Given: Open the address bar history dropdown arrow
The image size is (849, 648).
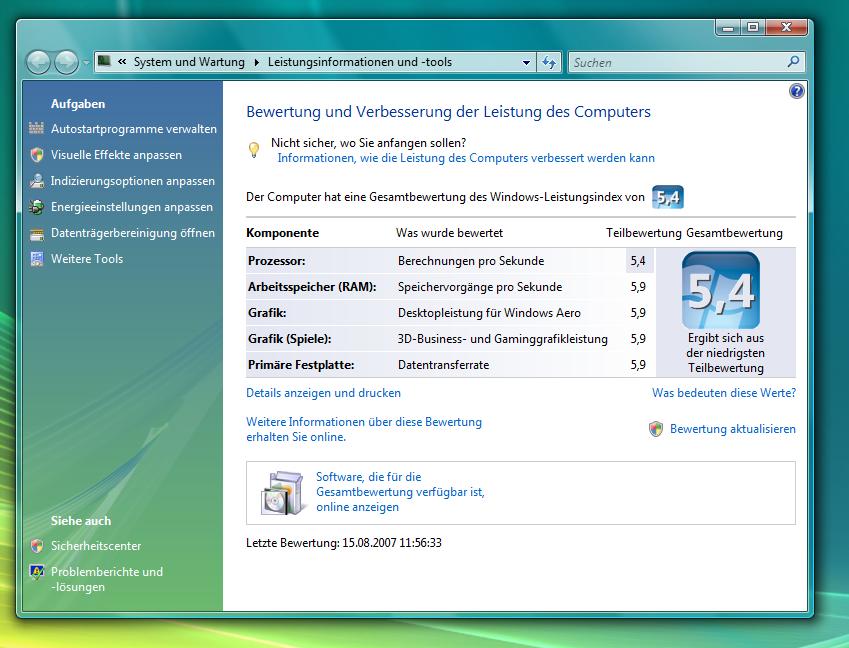Looking at the screenshot, I should pos(526,63).
